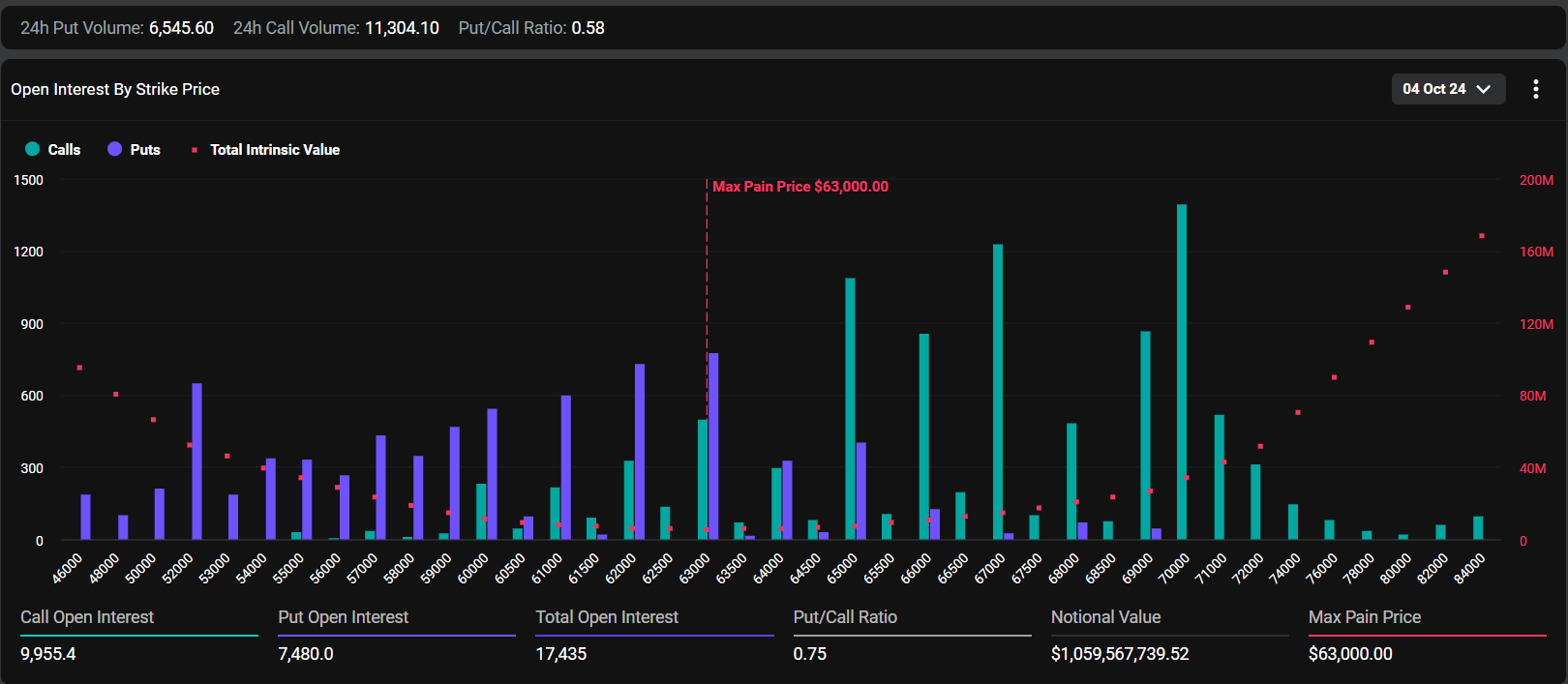1568x684 pixels.
Task: Click the Max Pain Price $63,000.00 annotation
Action: tap(799, 187)
